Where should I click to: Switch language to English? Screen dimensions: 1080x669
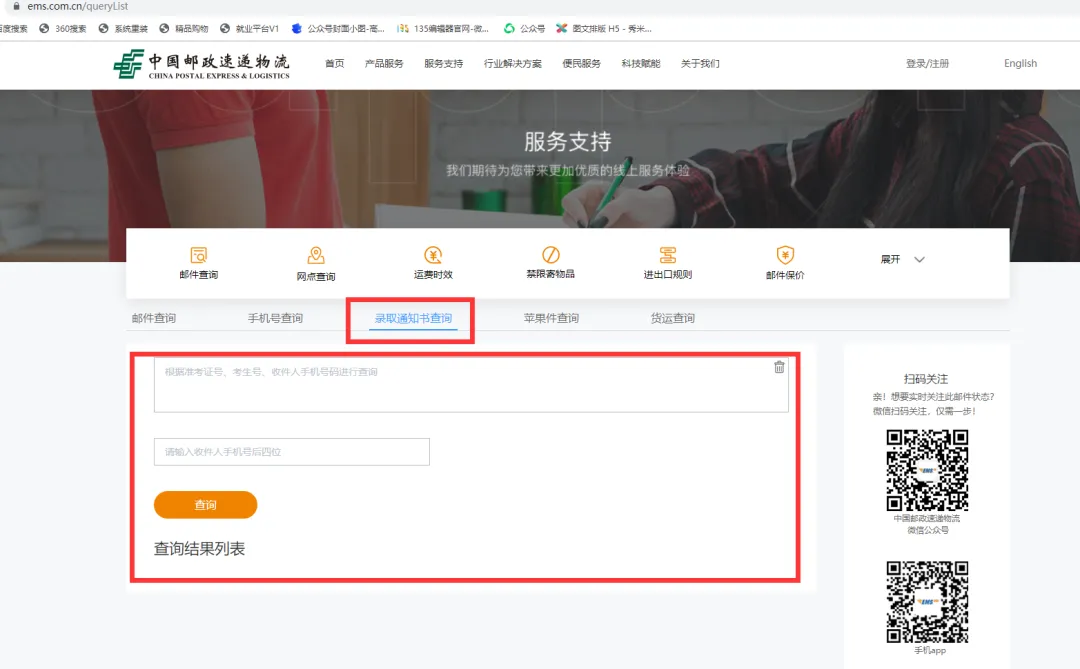[x=1020, y=64]
